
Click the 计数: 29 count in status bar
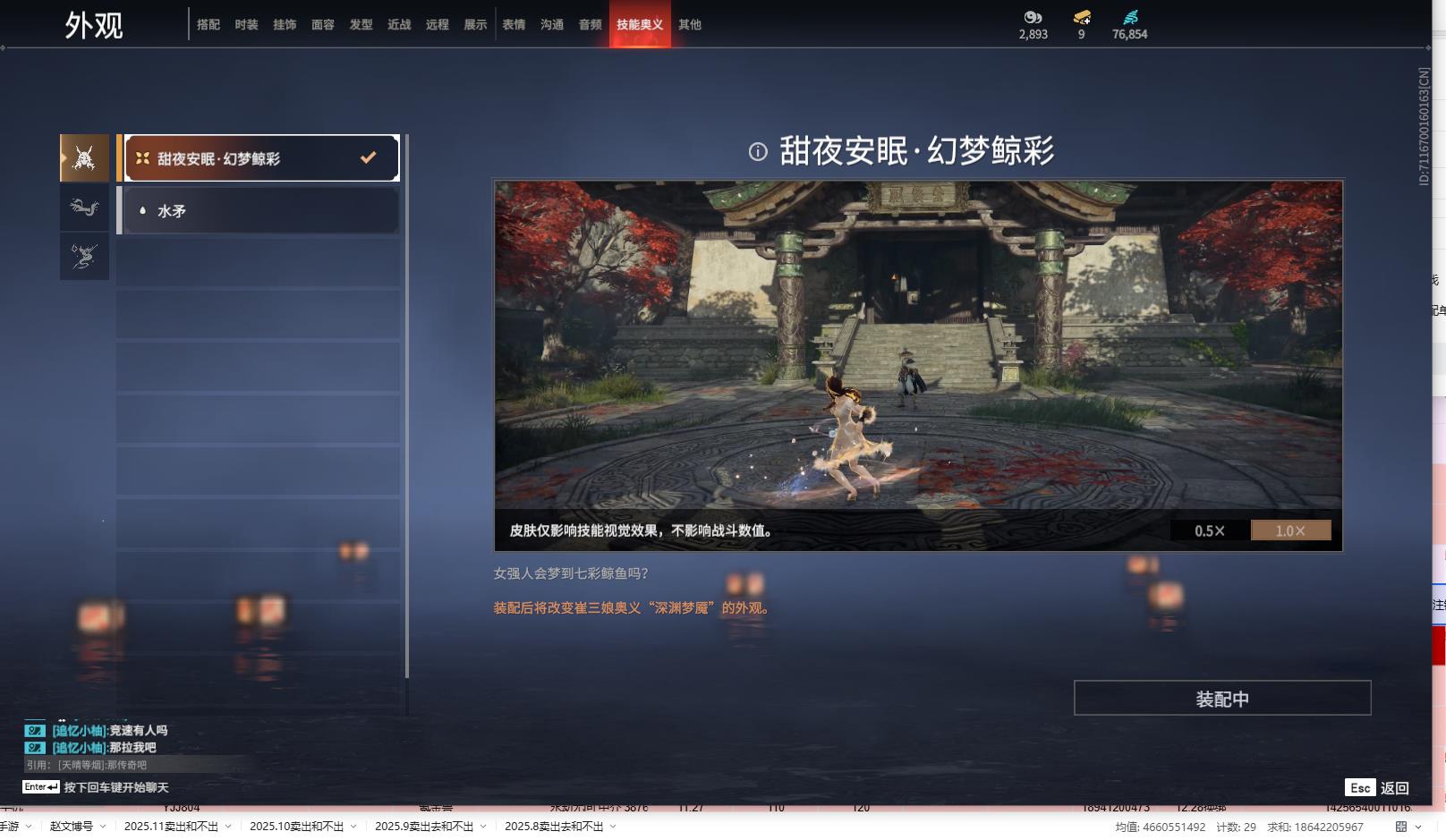pos(1236,827)
